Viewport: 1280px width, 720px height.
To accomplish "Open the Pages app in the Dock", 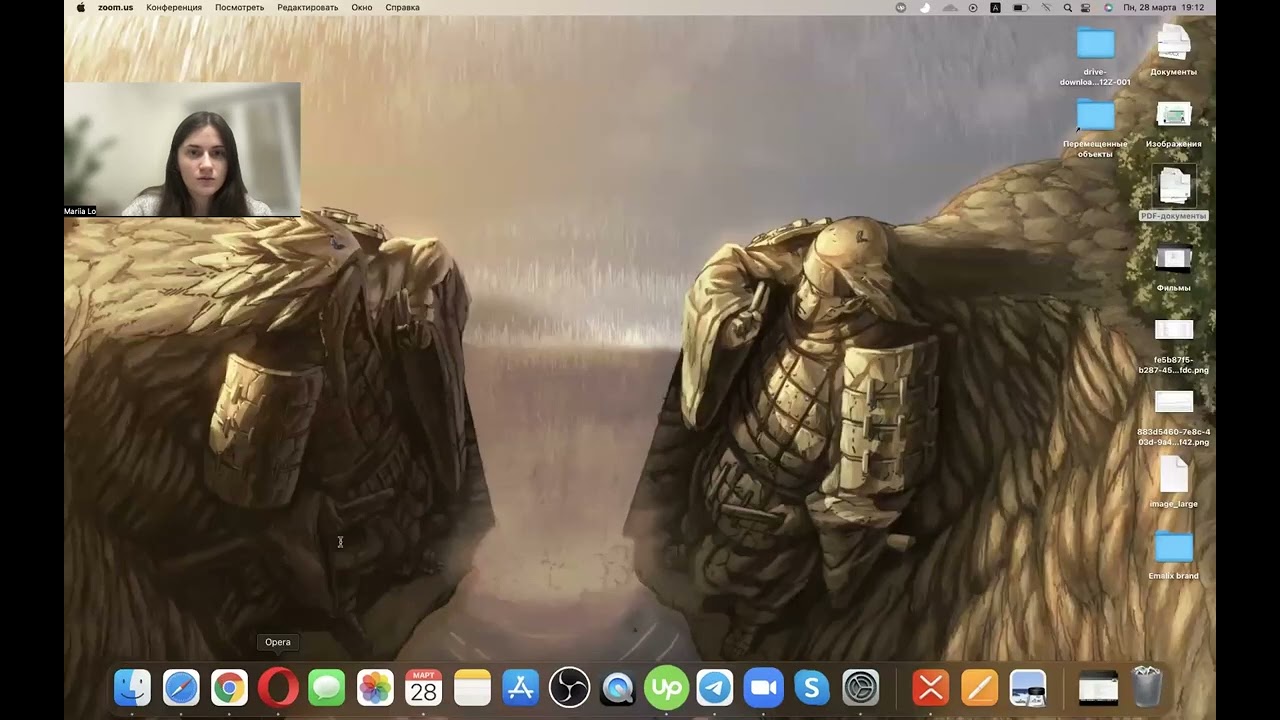I will coord(980,688).
